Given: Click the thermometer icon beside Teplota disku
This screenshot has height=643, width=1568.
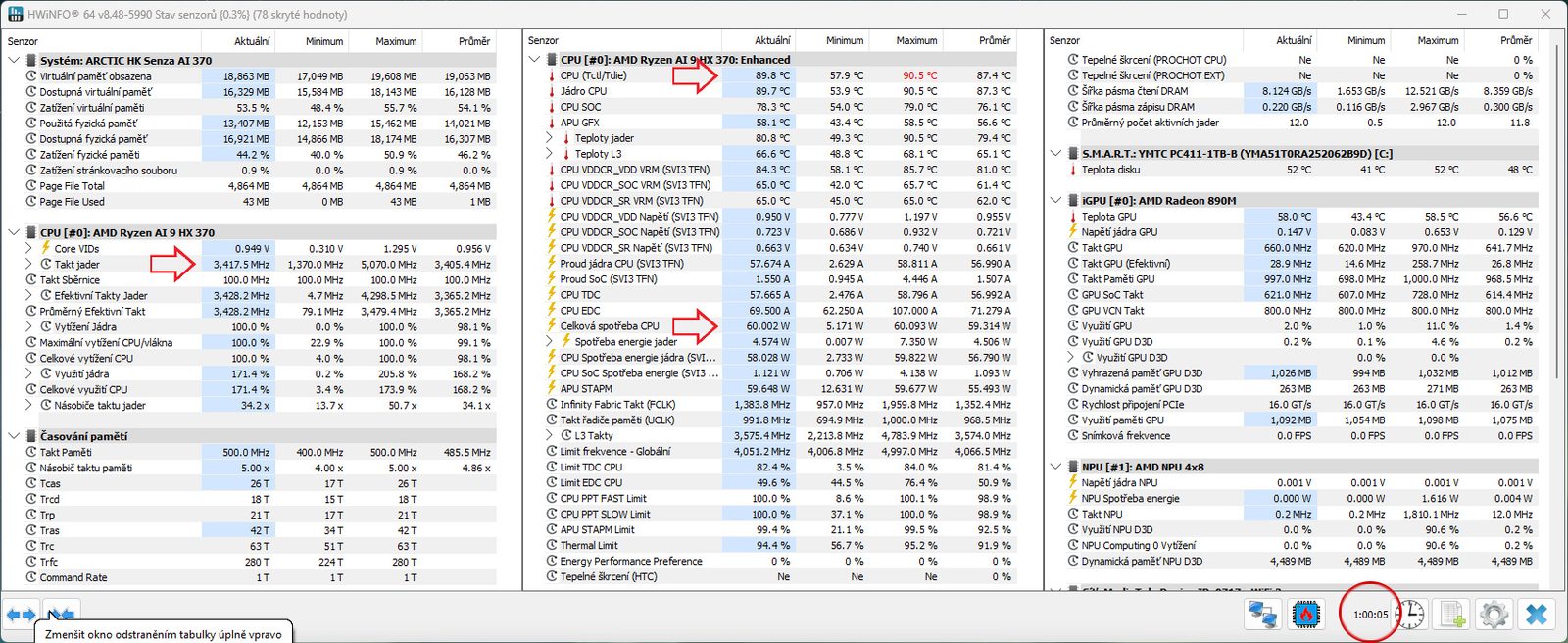Looking at the screenshot, I should click(1072, 170).
